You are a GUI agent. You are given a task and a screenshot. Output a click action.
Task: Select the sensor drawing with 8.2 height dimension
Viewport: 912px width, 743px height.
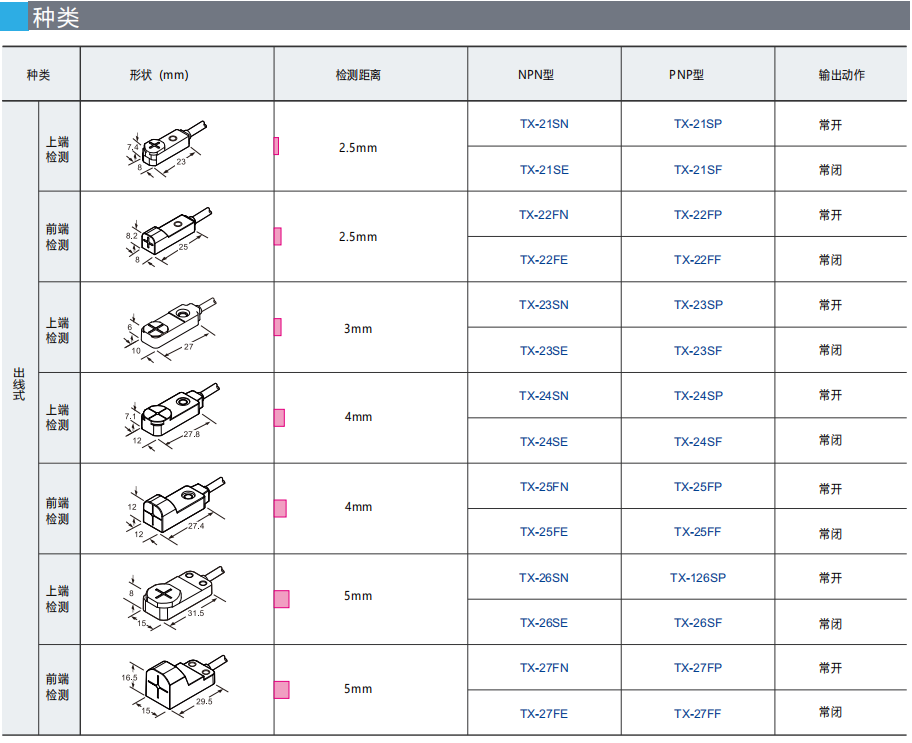coord(169,237)
